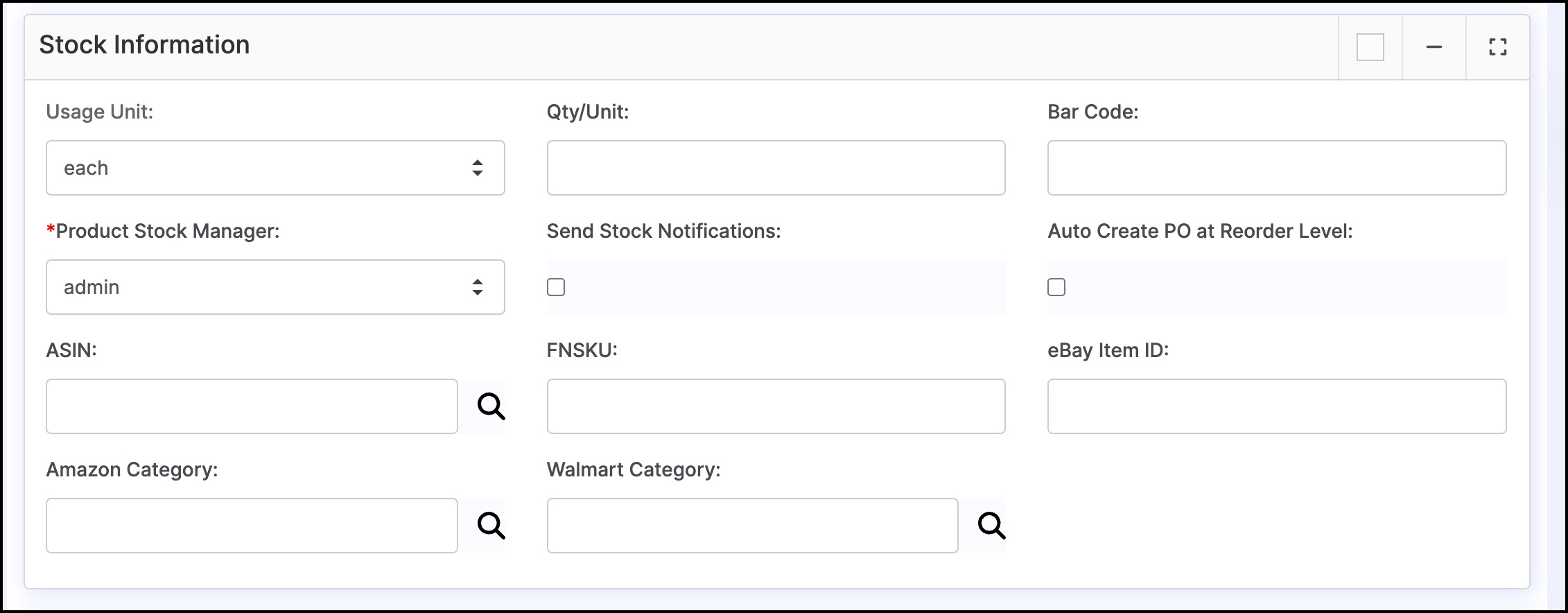Screen dimensions: 1568x613
Task: Click the Walmart Category input field
Action: pyautogui.click(x=752, y=526)
